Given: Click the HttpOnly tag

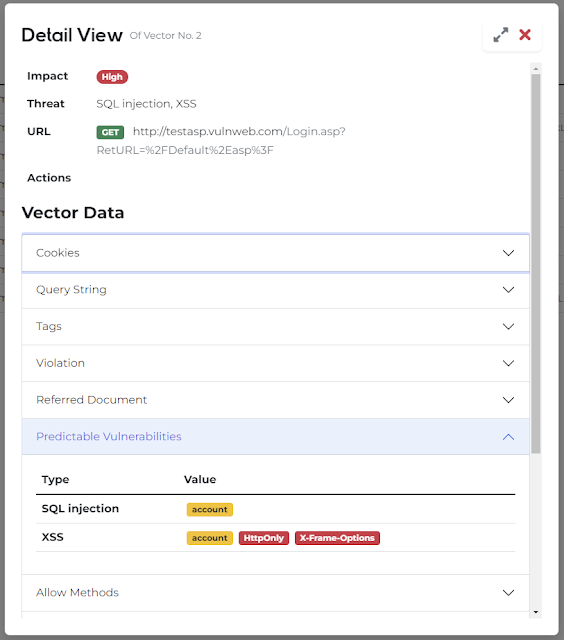Looking at the screenshot, I should tap(264, 538).
